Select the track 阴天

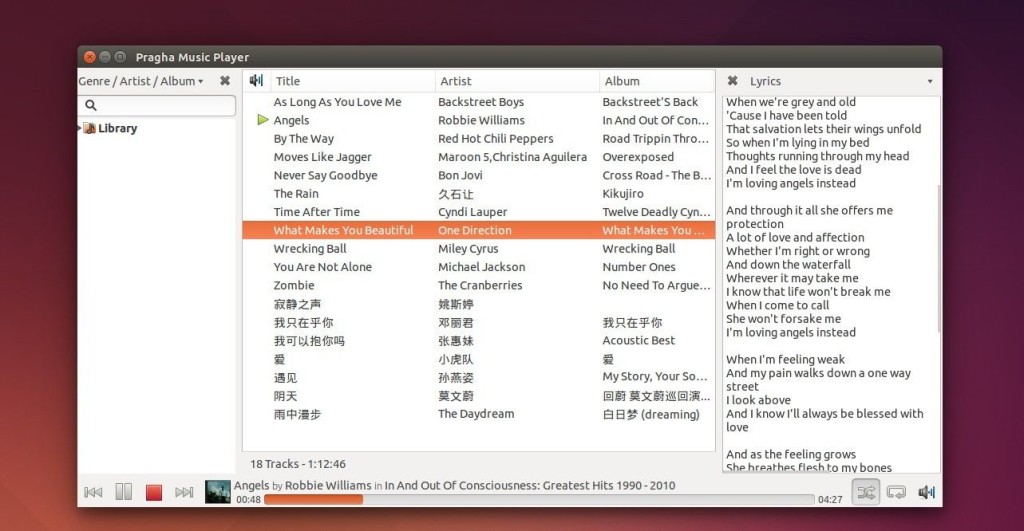pyautogui.click(x=285, y=396)
